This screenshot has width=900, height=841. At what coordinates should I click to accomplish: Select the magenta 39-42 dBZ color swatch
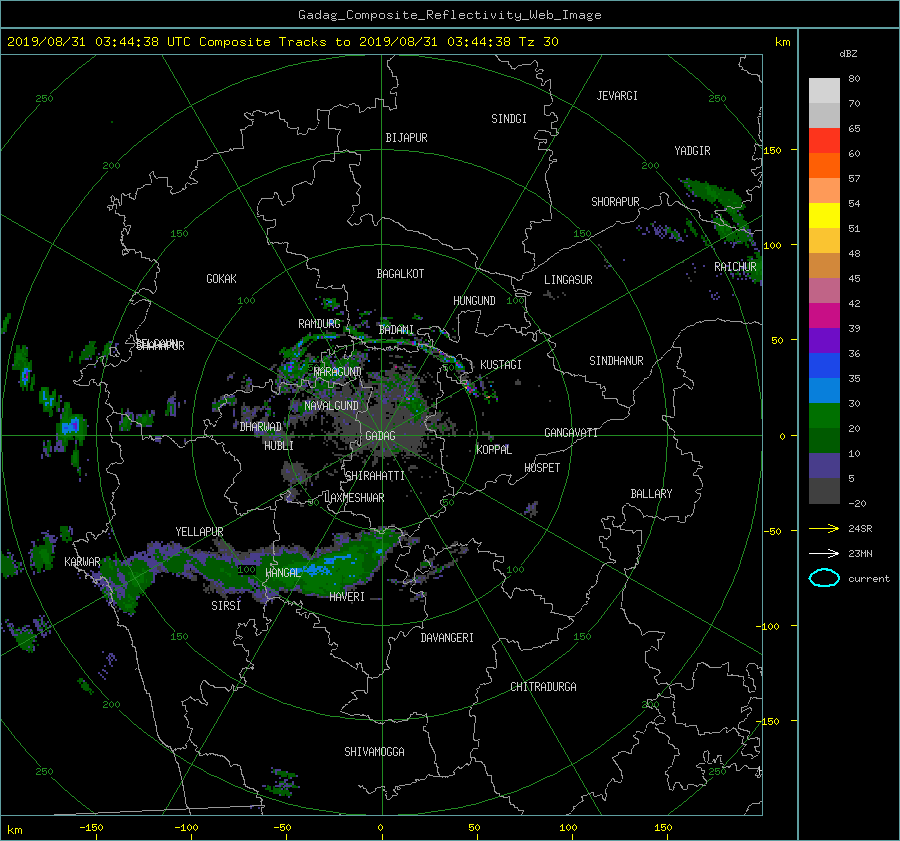tap(824, 316)
